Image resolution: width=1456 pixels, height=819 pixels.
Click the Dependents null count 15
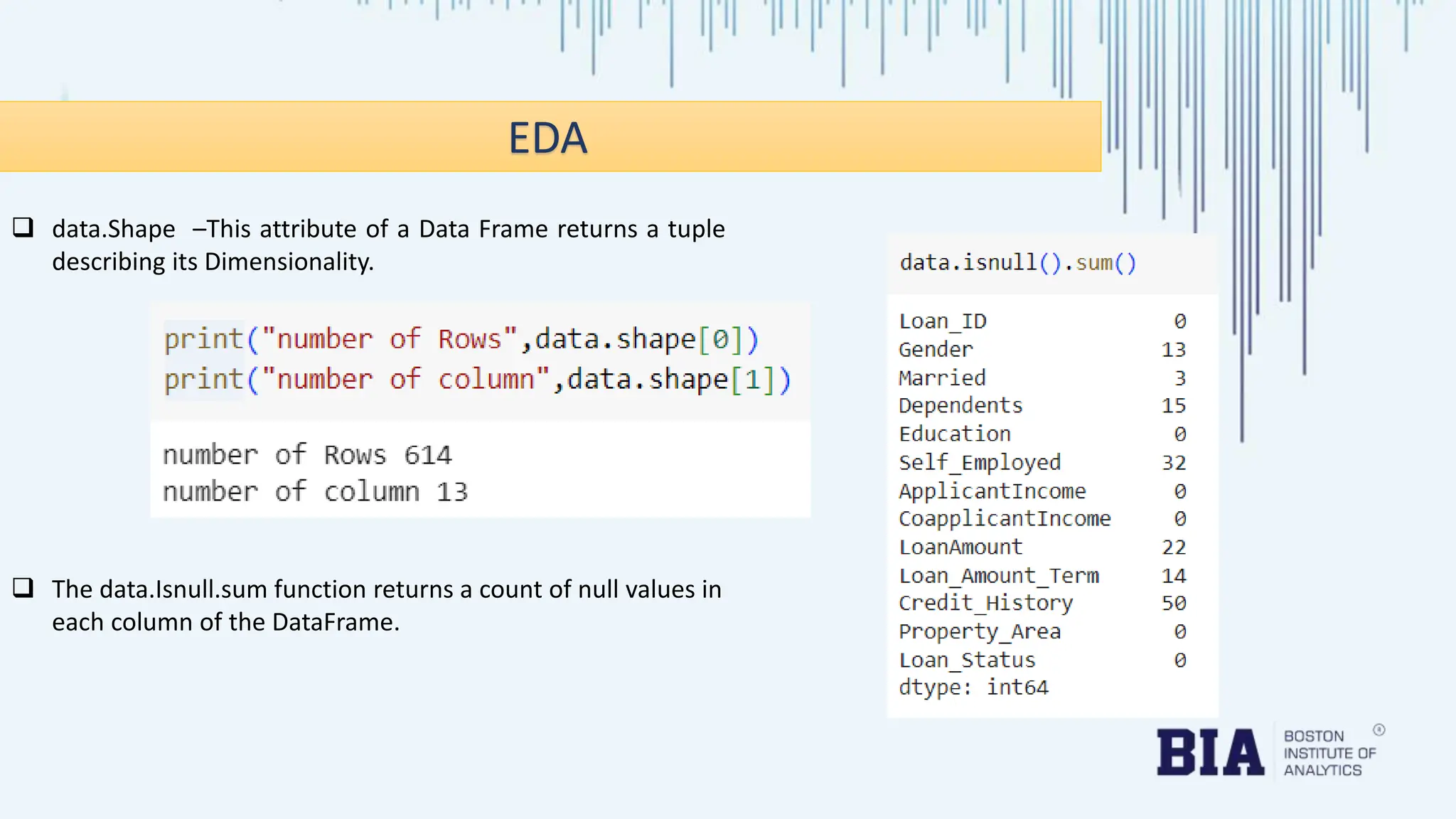pyautogui.click(x=1174, y=406)
